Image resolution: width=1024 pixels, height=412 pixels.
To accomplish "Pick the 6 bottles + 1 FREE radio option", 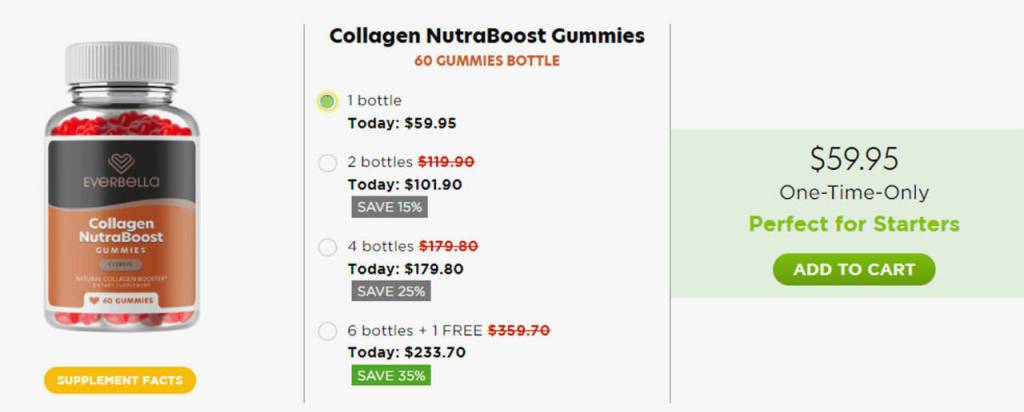I will [327, 331].
